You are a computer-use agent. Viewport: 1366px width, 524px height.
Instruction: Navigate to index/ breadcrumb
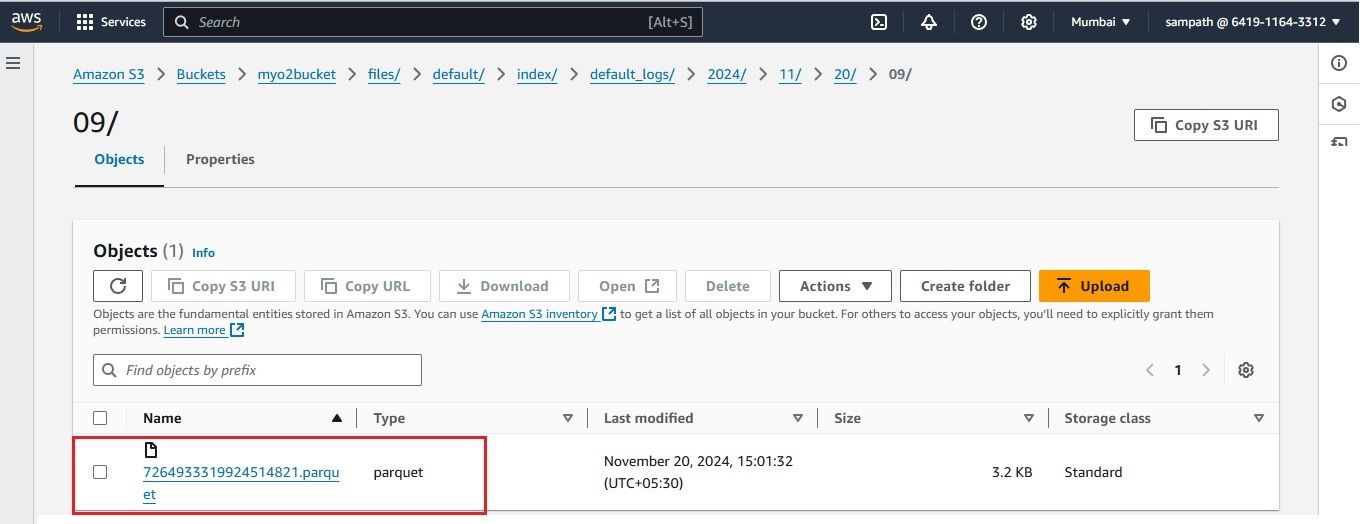point(537,74)
